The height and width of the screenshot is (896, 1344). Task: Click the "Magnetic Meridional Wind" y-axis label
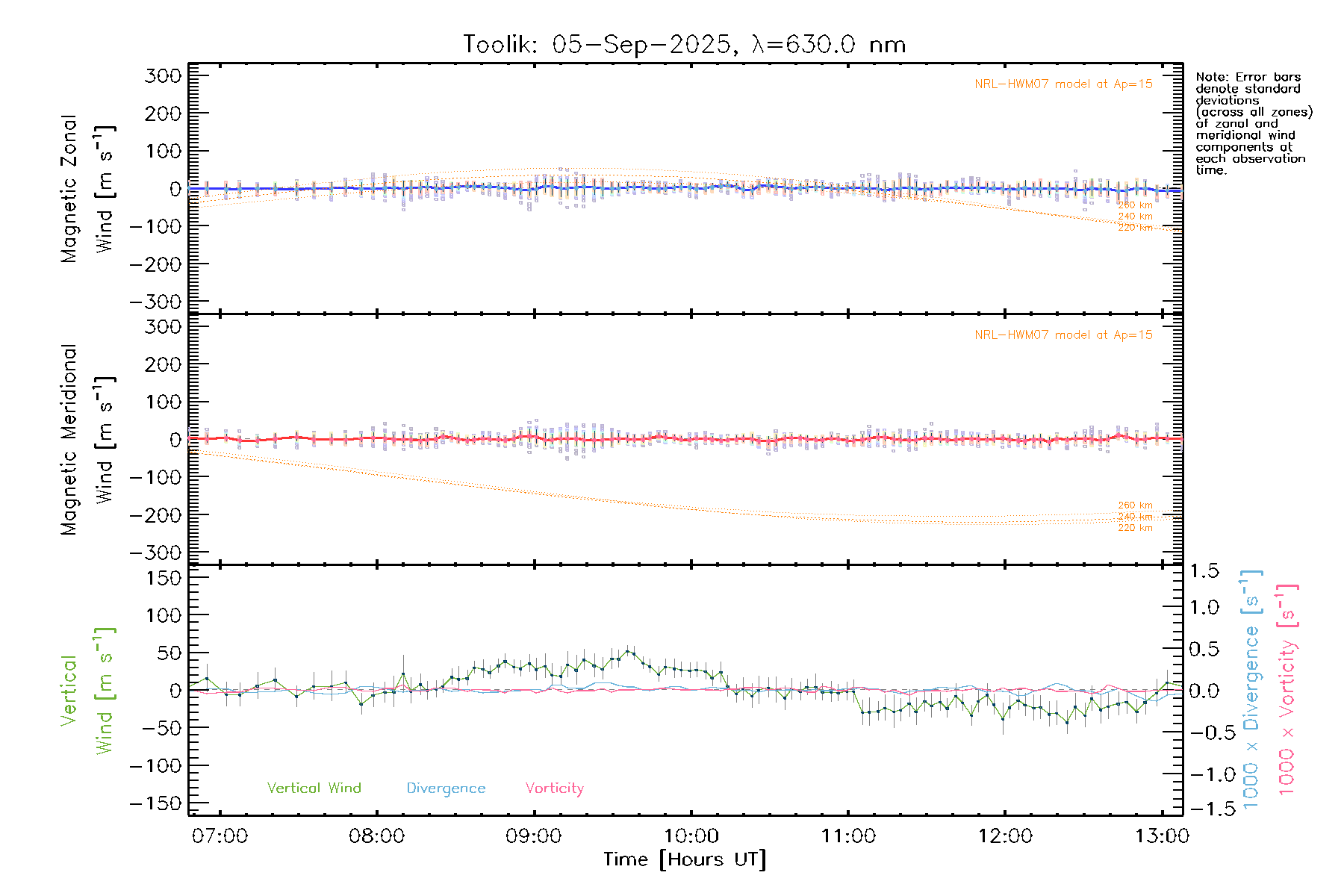pyautogui.click(x=86, y=439)
